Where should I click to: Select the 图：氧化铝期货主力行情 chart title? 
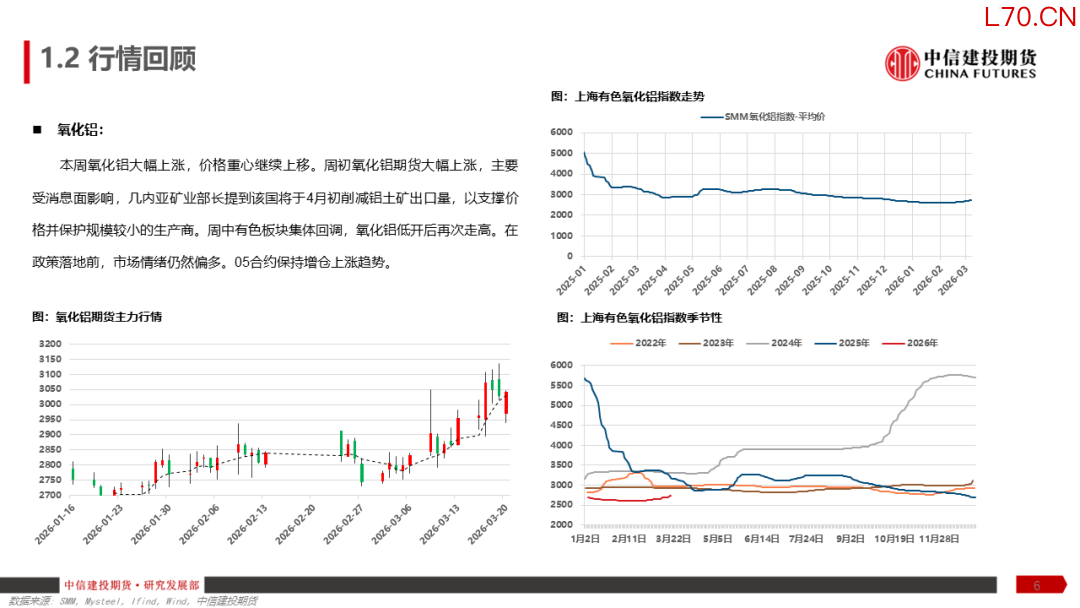point(97,317)
